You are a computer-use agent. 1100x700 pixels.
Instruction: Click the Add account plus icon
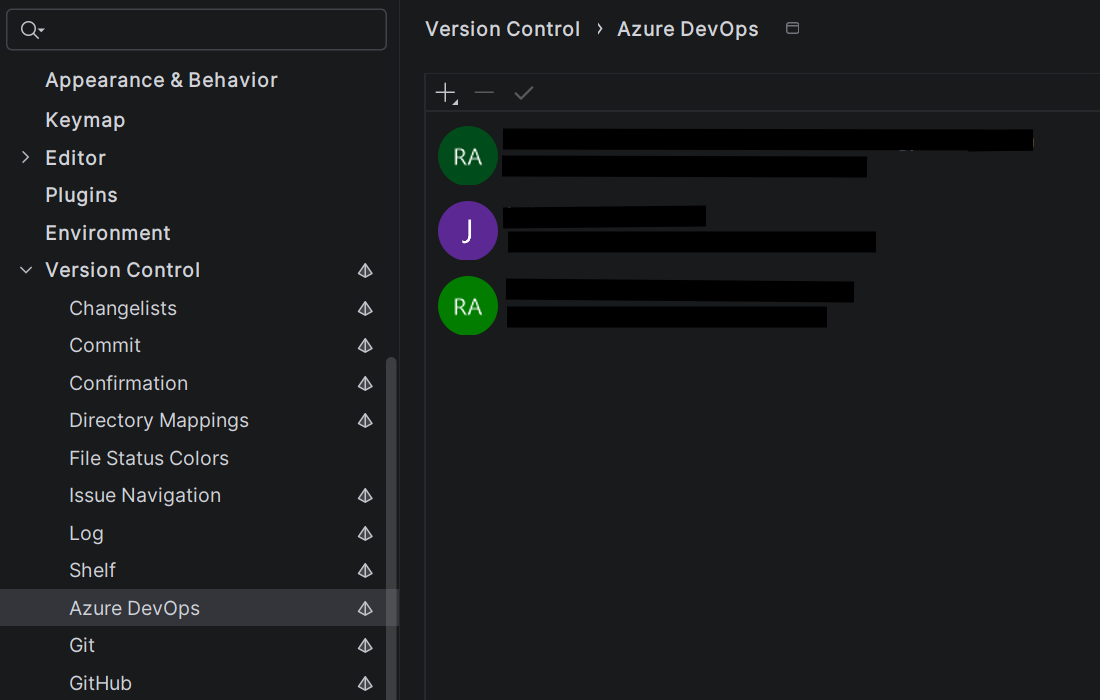(446, 93)
